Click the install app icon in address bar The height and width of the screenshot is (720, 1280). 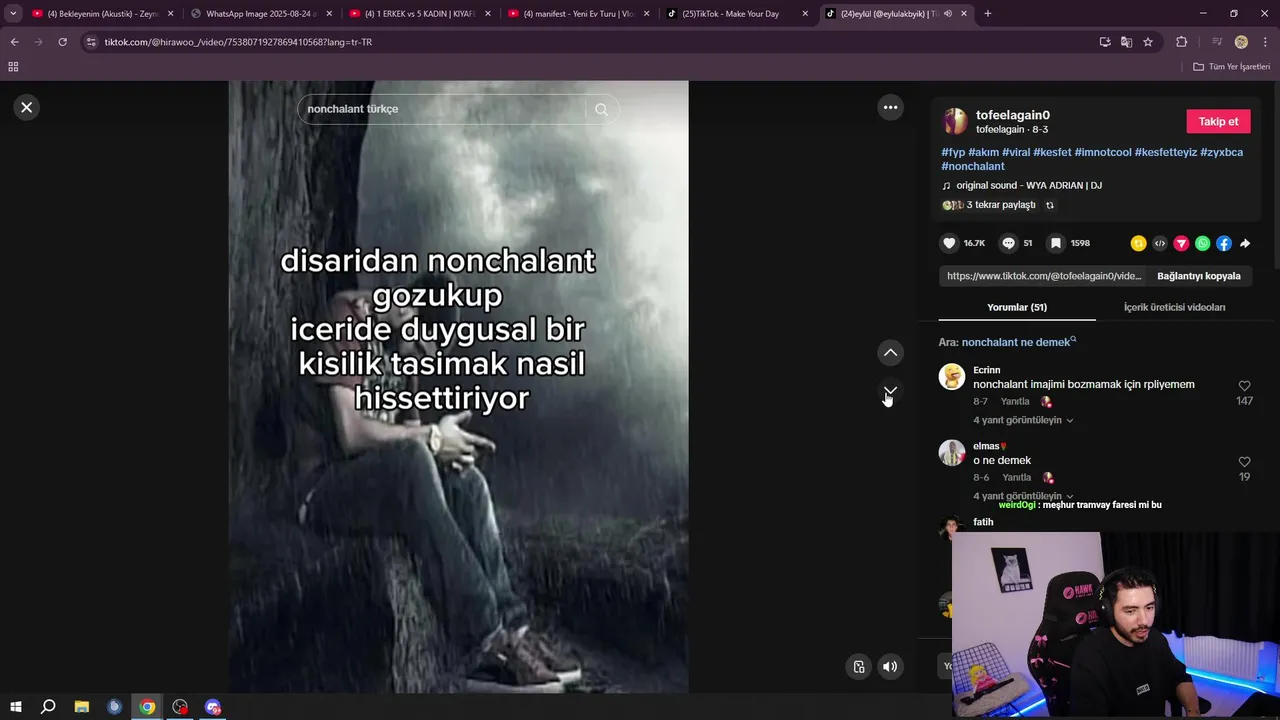pyautogui.click(x=1105, y=42)
